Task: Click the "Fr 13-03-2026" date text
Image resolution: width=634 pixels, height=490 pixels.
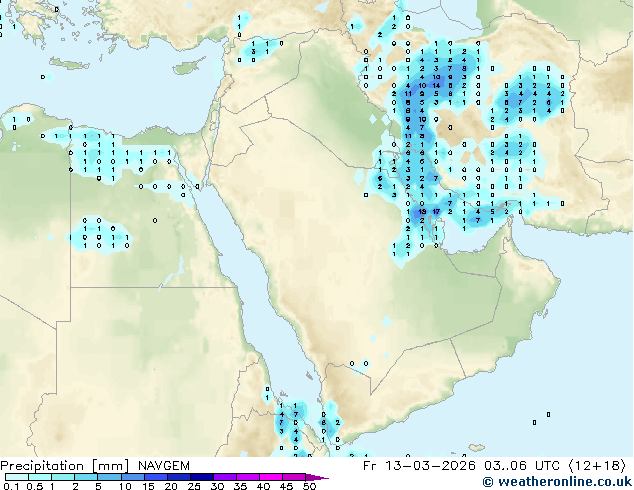Action: [419, 466]
